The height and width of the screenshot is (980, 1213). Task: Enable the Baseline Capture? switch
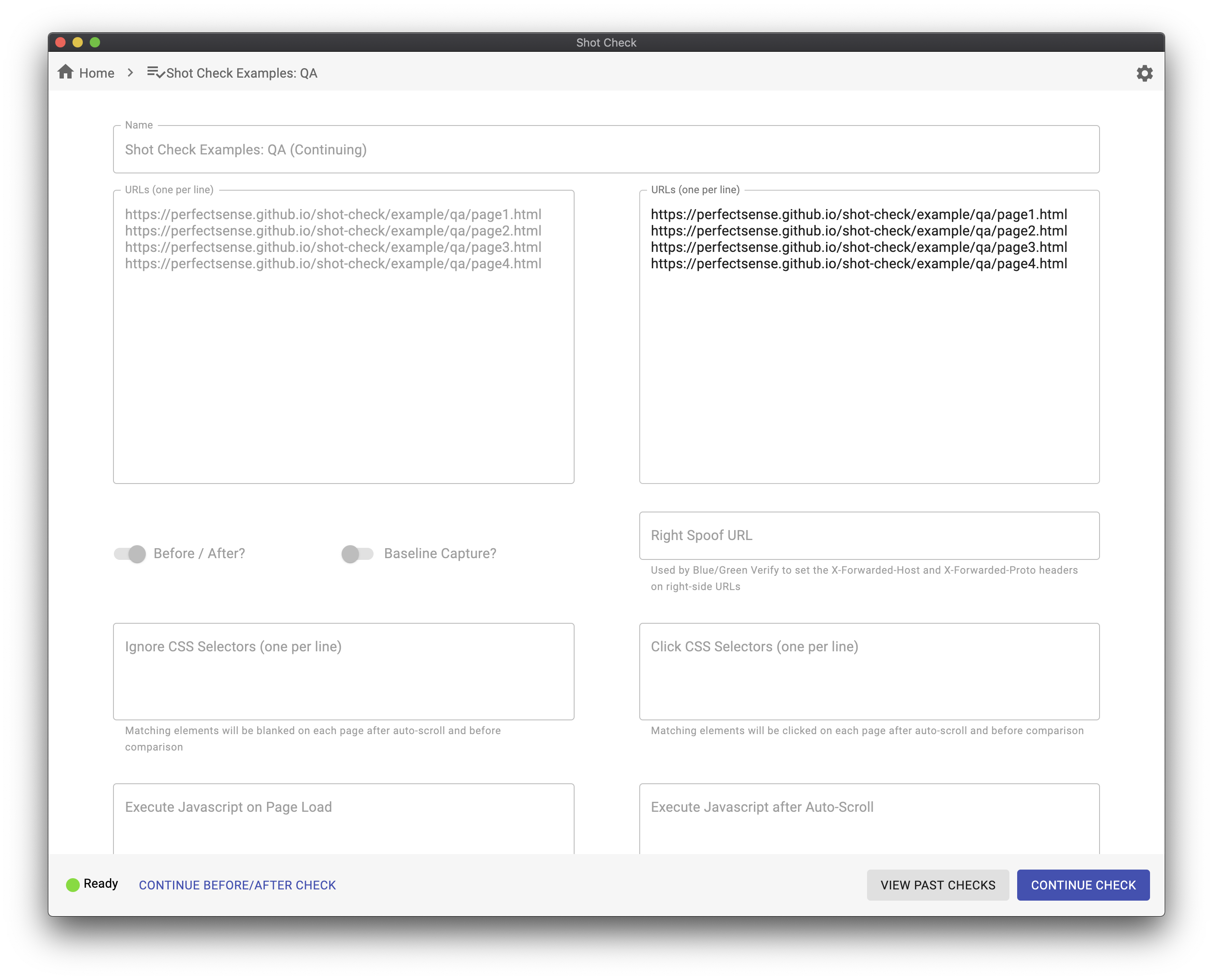[x=357, y=554]
